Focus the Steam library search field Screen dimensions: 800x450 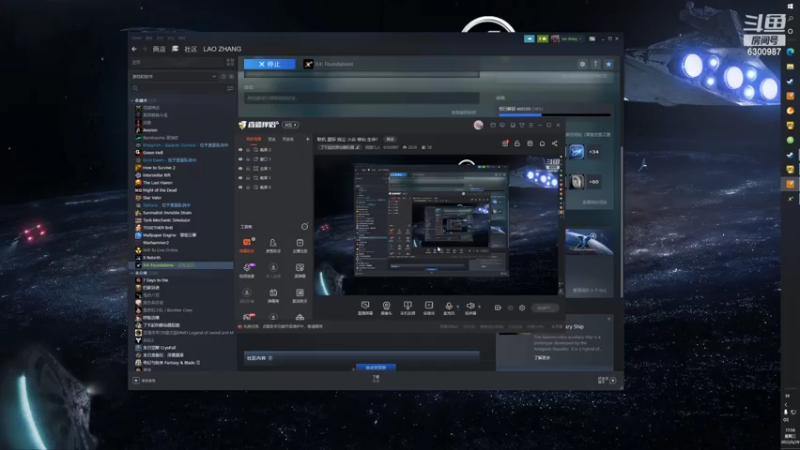point(178,88)
